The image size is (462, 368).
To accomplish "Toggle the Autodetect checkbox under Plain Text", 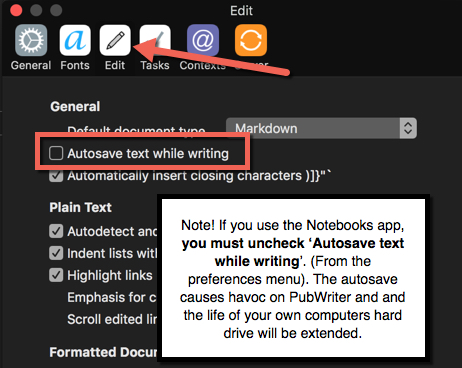I will (56, 231).
